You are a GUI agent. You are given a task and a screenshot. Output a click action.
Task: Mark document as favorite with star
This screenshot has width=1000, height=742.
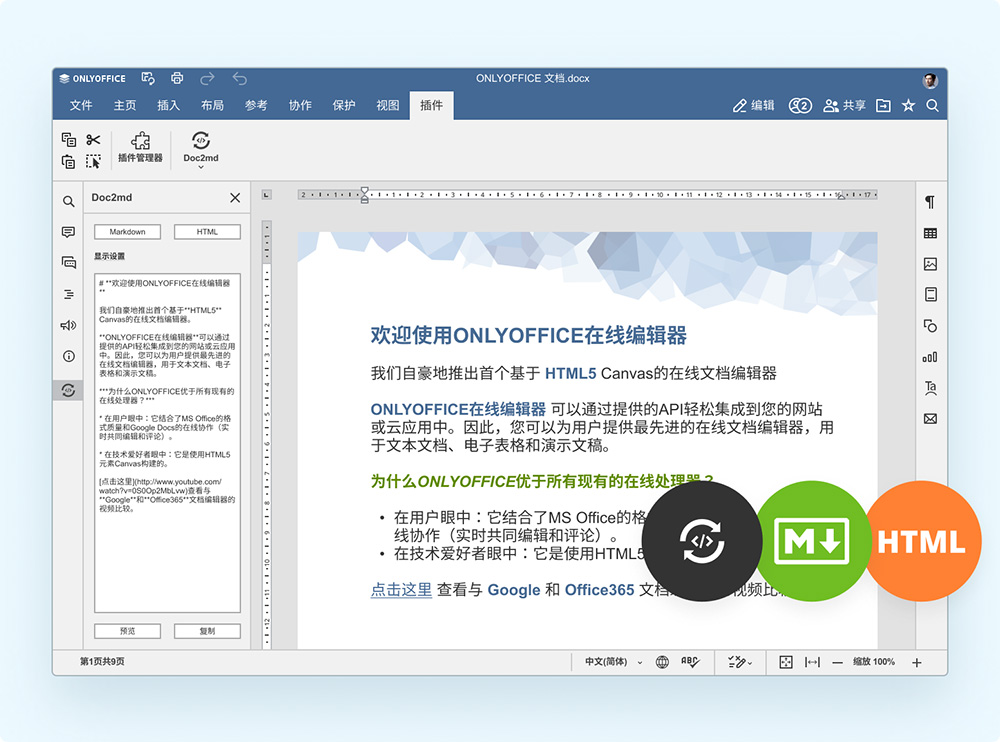click(x=908, y=105)
